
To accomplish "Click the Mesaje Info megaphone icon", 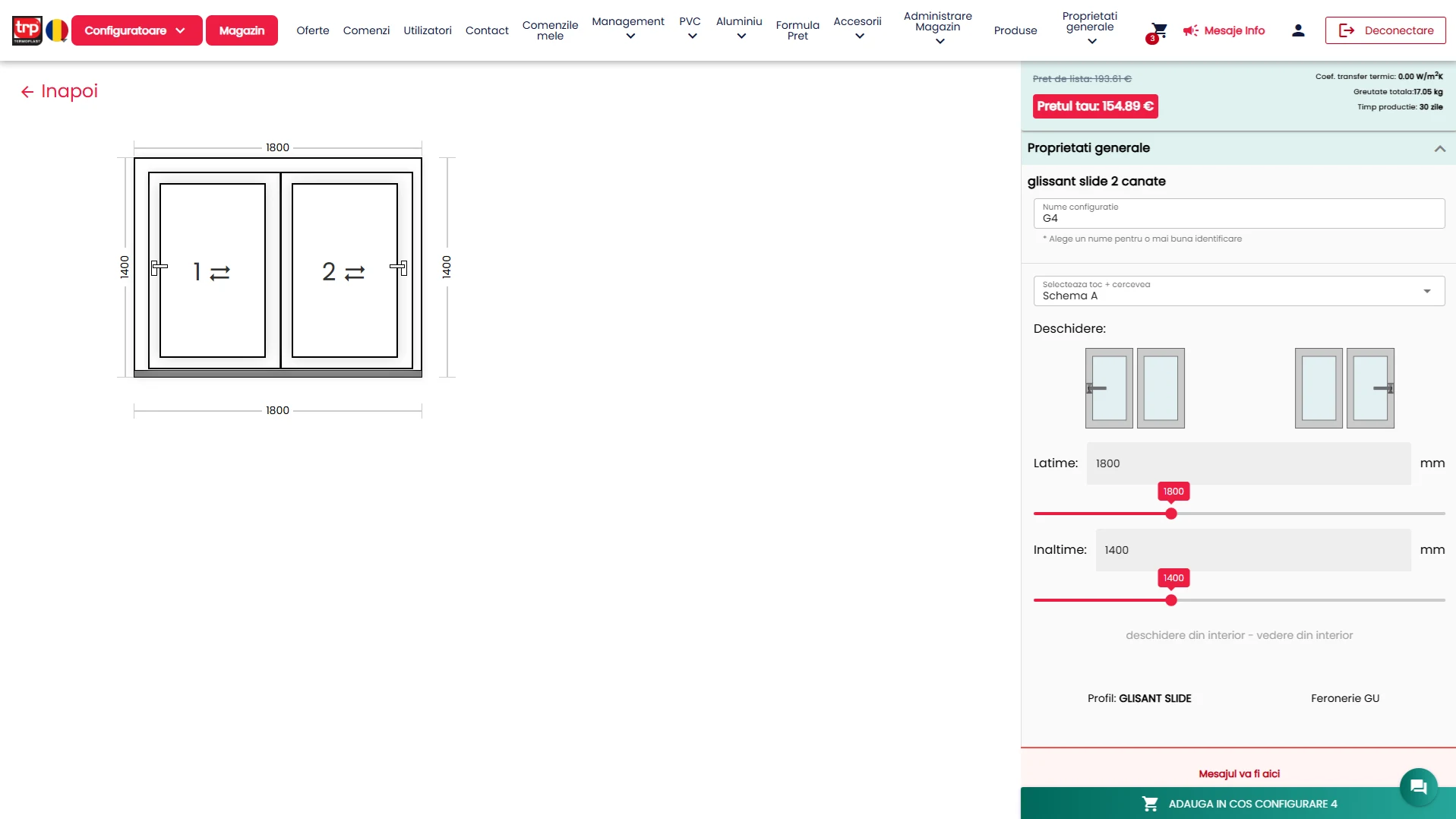I will 1190,30.
